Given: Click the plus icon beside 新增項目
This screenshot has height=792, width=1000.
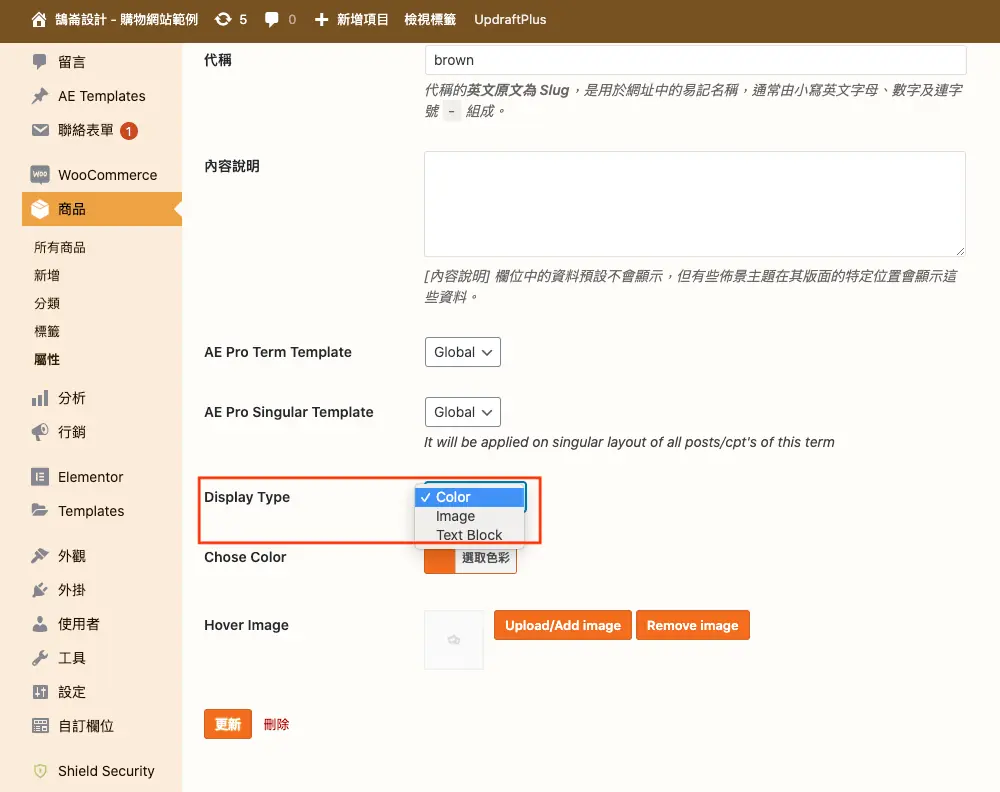Looking at the screenshot, I should click(321, 20).
